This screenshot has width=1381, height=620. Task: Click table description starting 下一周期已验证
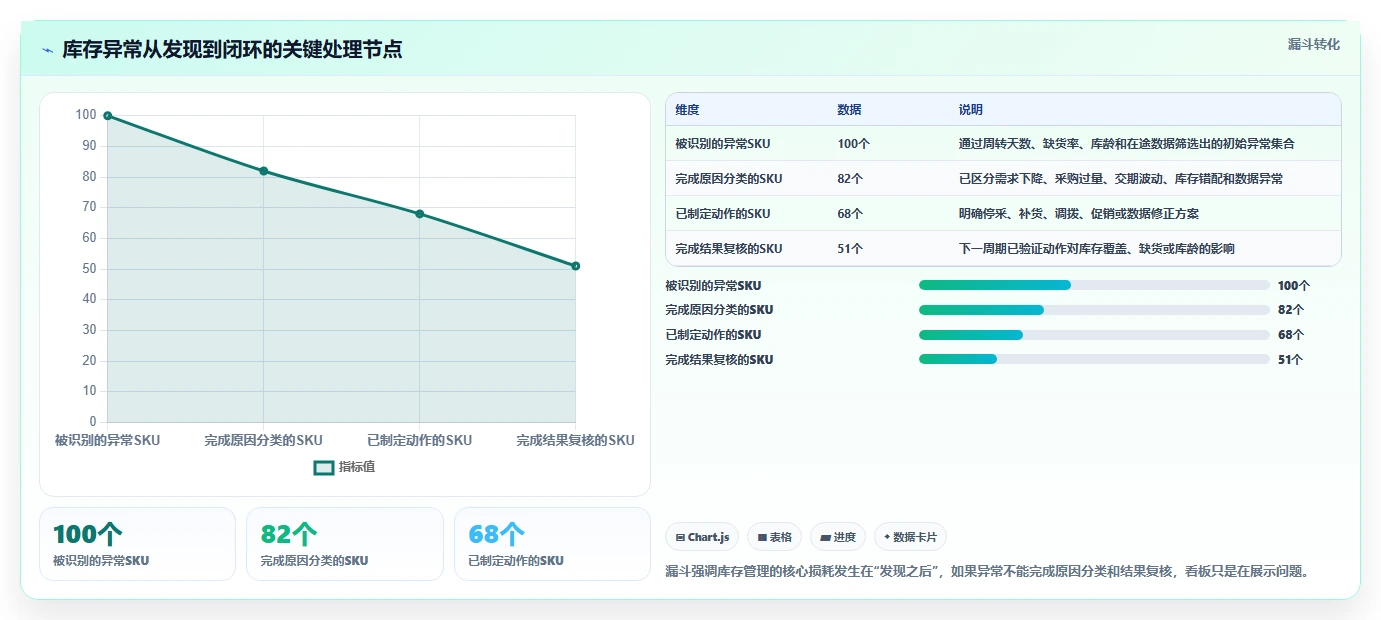pyautogui.click(x=1096, y=249)
